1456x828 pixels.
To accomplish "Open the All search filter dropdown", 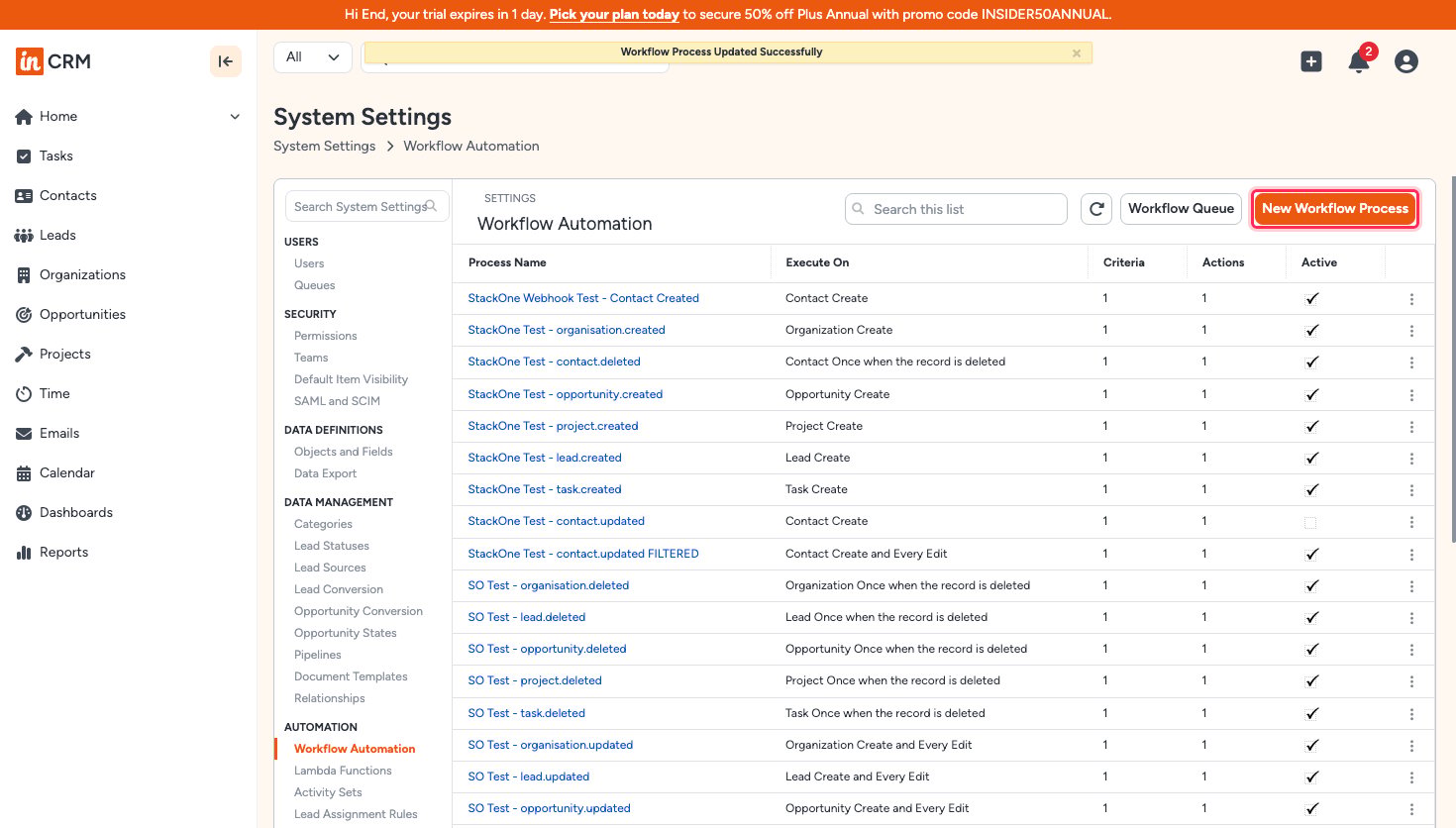I will tap(312, 57).
